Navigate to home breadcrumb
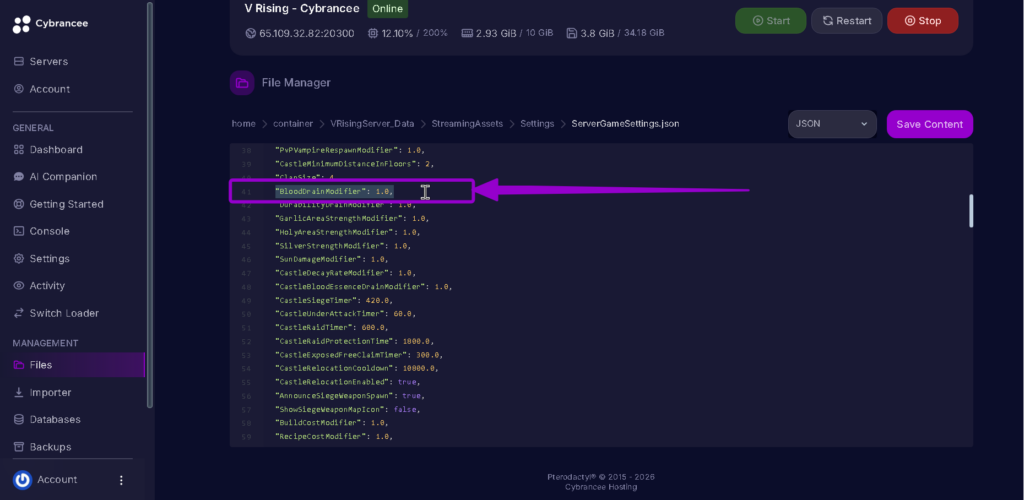Screen dimensions: 1024x500 (244, 123)
